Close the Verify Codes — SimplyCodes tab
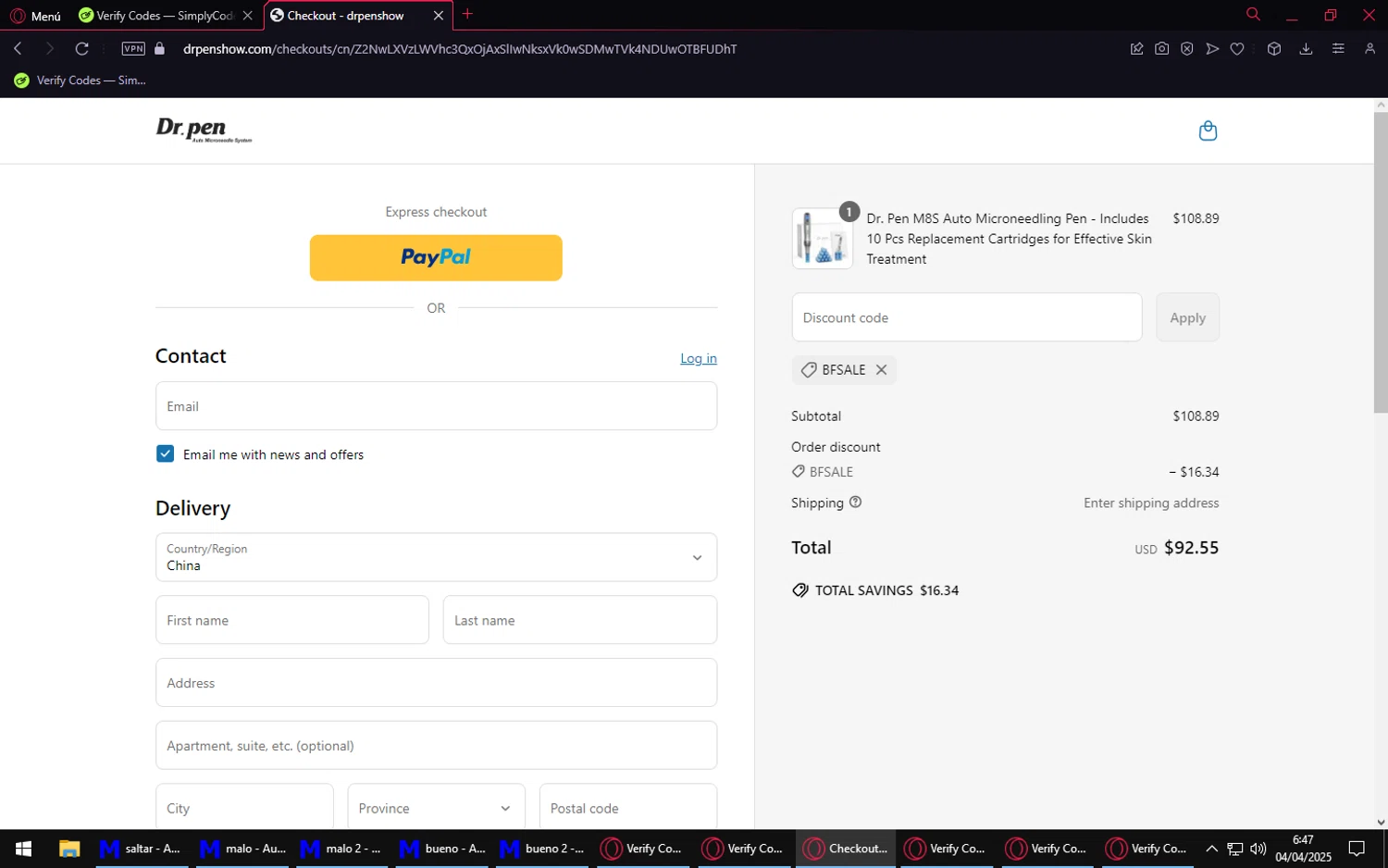Image resolution: width=1388 pixels, height=868 pixels. pyautogui.click(x=247, y=16)
